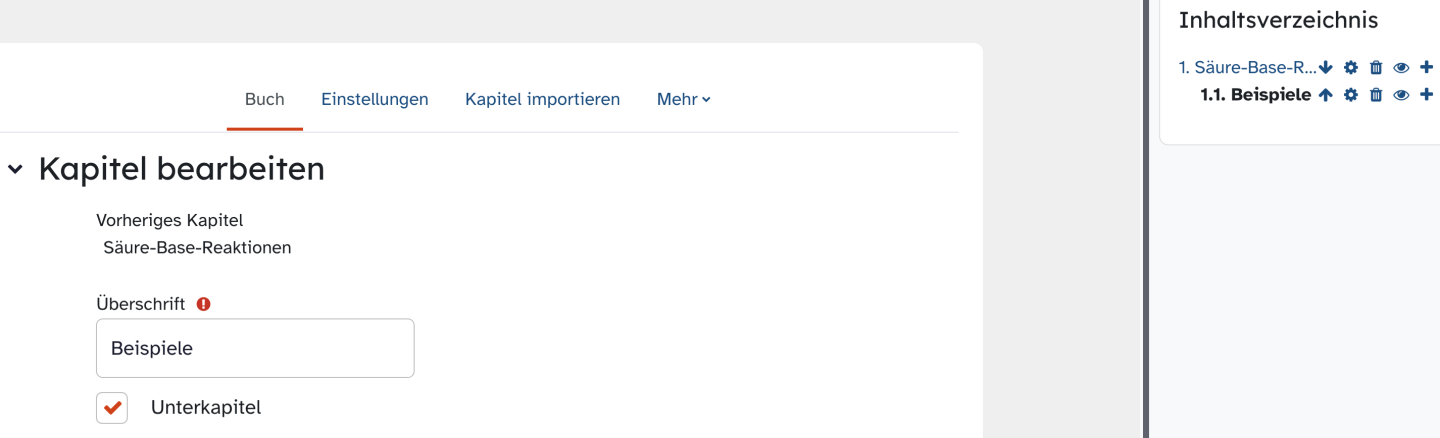This screenshot has height=438, width=1440.
Task: Uncheck the Unterkapitel checkbox
Action: click(112, 408)
